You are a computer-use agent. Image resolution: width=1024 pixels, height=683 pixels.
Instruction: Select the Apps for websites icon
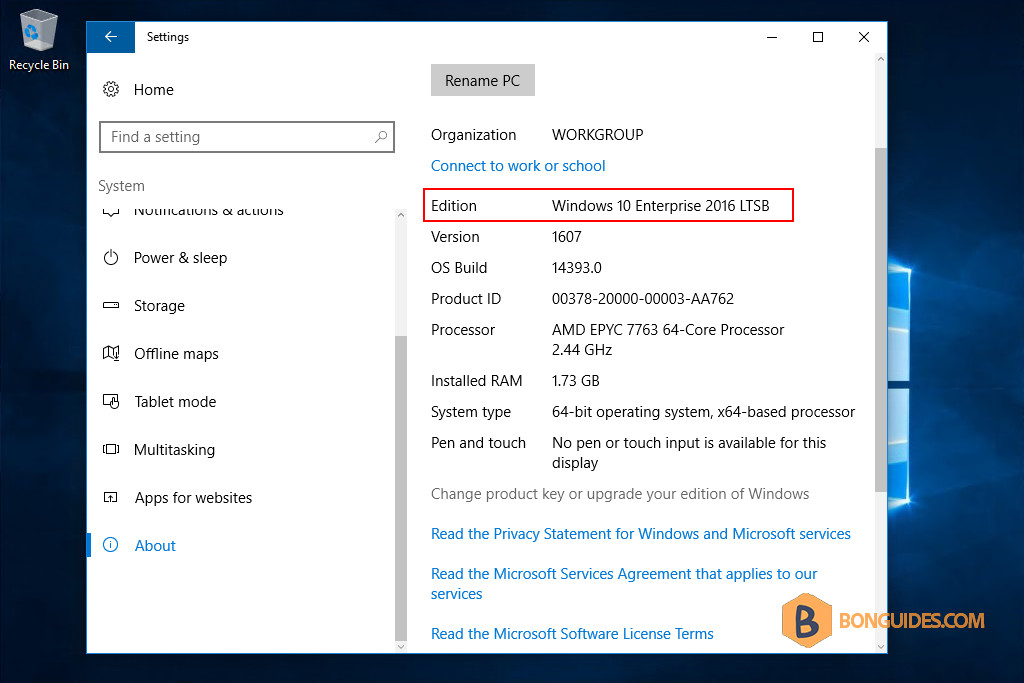click(x=111, y=498)
